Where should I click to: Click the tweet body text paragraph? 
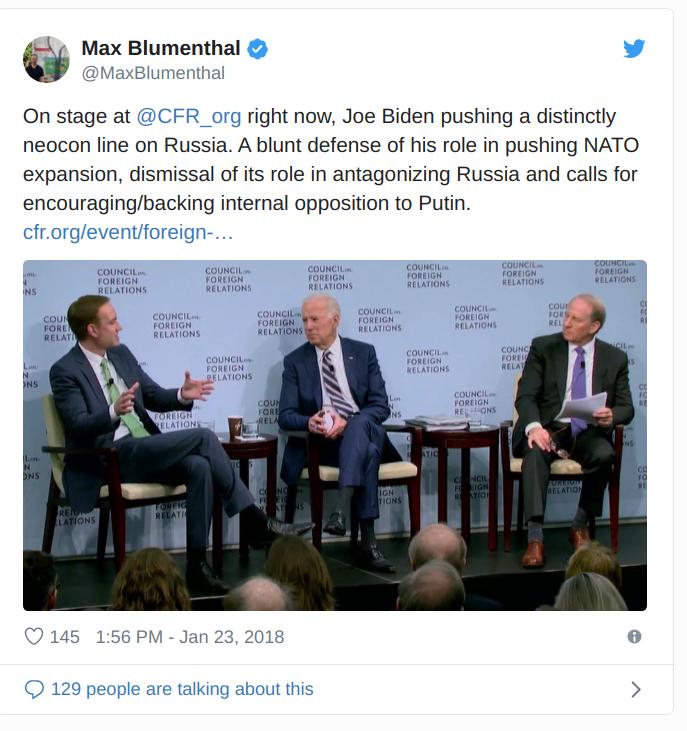330,160
